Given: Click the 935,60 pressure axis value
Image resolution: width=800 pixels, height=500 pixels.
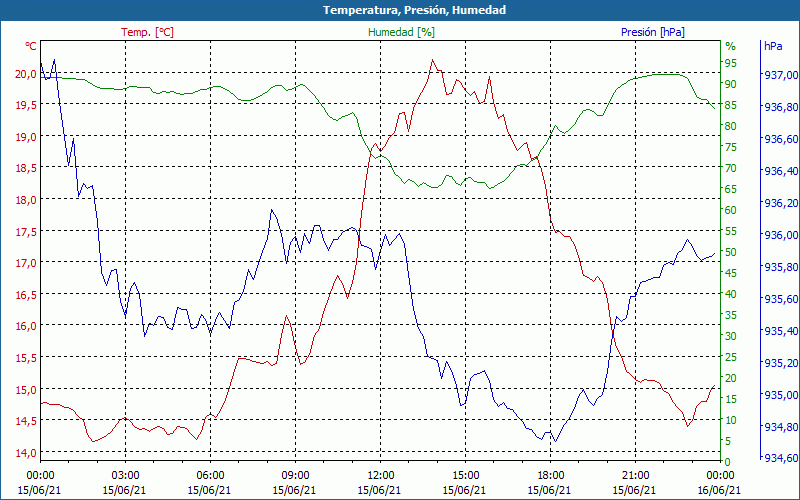Looking at the screenshot, I should click(x=781, y=299).
